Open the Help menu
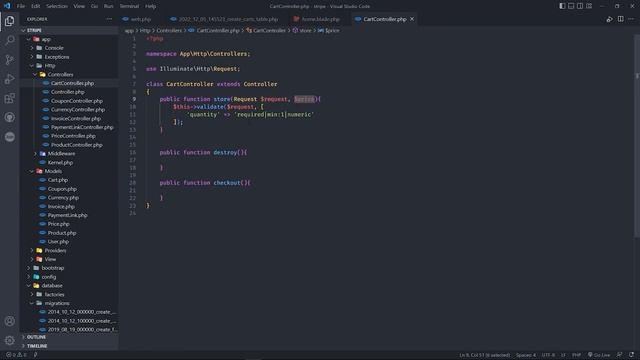This screenshot has width=640, height=360. coord(150,6)
